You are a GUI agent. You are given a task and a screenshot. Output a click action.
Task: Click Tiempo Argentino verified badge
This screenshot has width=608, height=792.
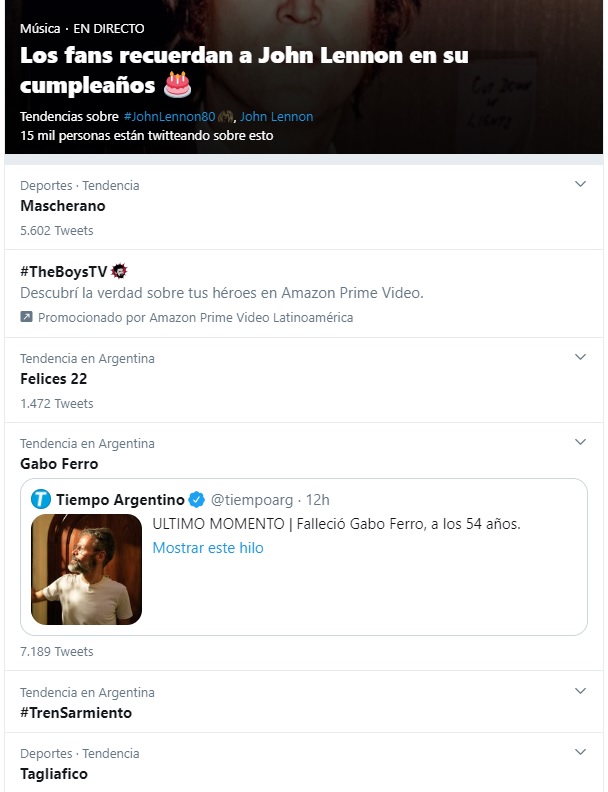point(198,499)
